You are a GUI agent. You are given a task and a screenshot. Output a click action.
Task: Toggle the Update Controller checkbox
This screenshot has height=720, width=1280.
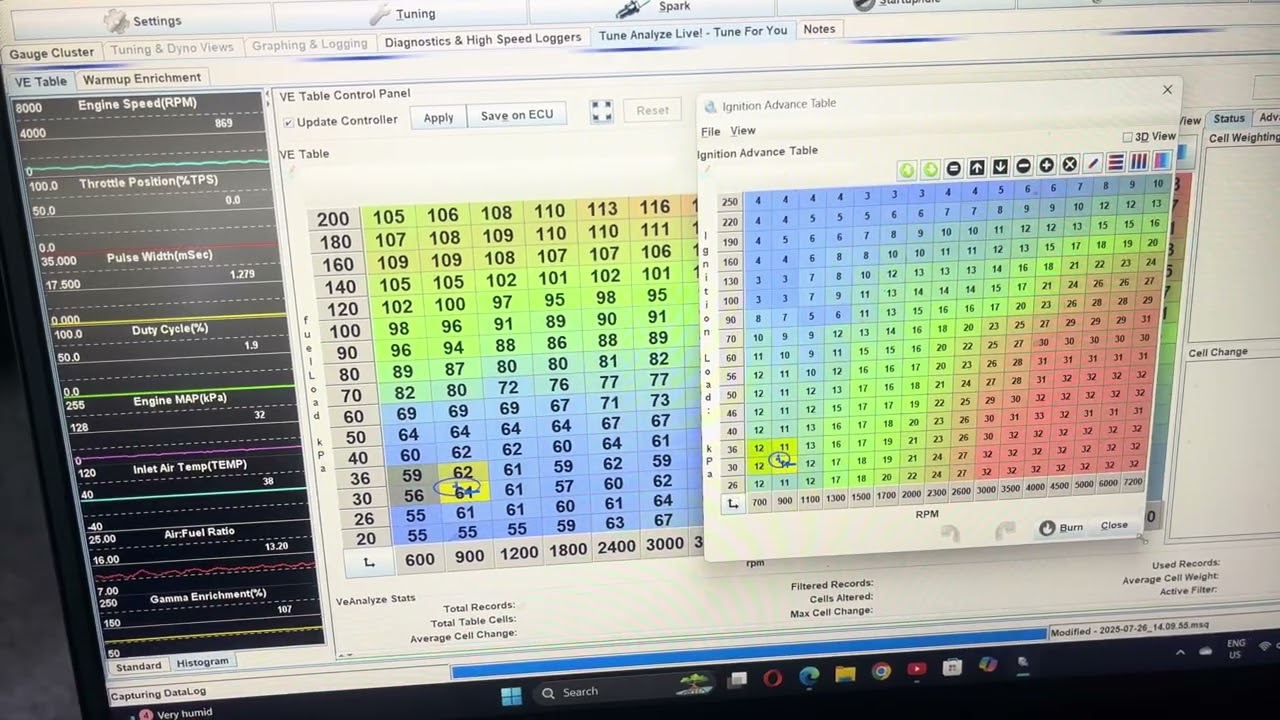[288, 122]
